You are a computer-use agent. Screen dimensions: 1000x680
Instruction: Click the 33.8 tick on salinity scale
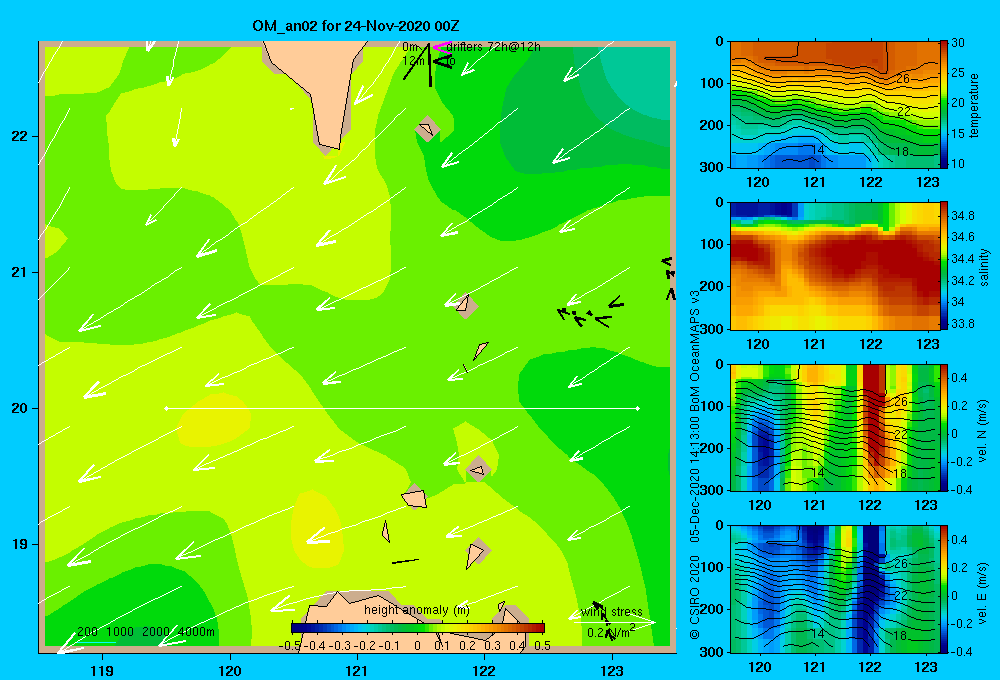pos(962,323)
